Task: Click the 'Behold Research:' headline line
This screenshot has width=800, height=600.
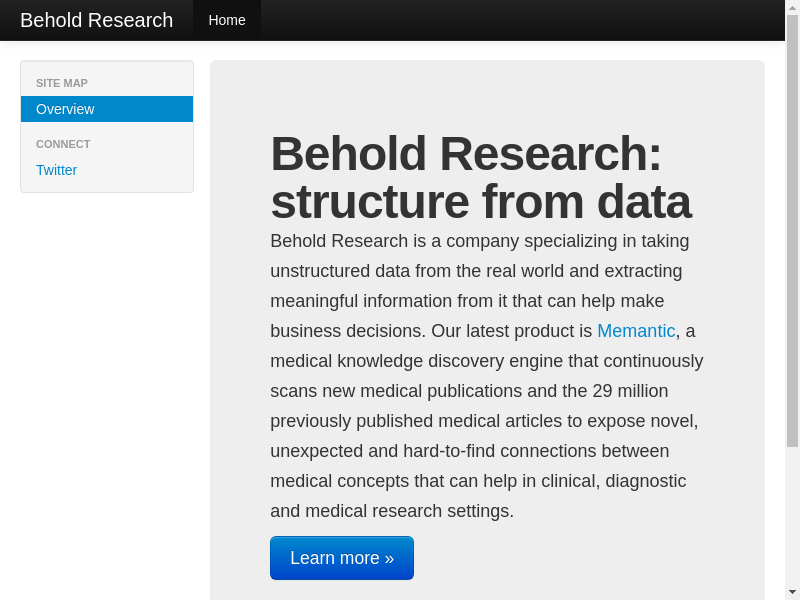Action: [465, 154]
